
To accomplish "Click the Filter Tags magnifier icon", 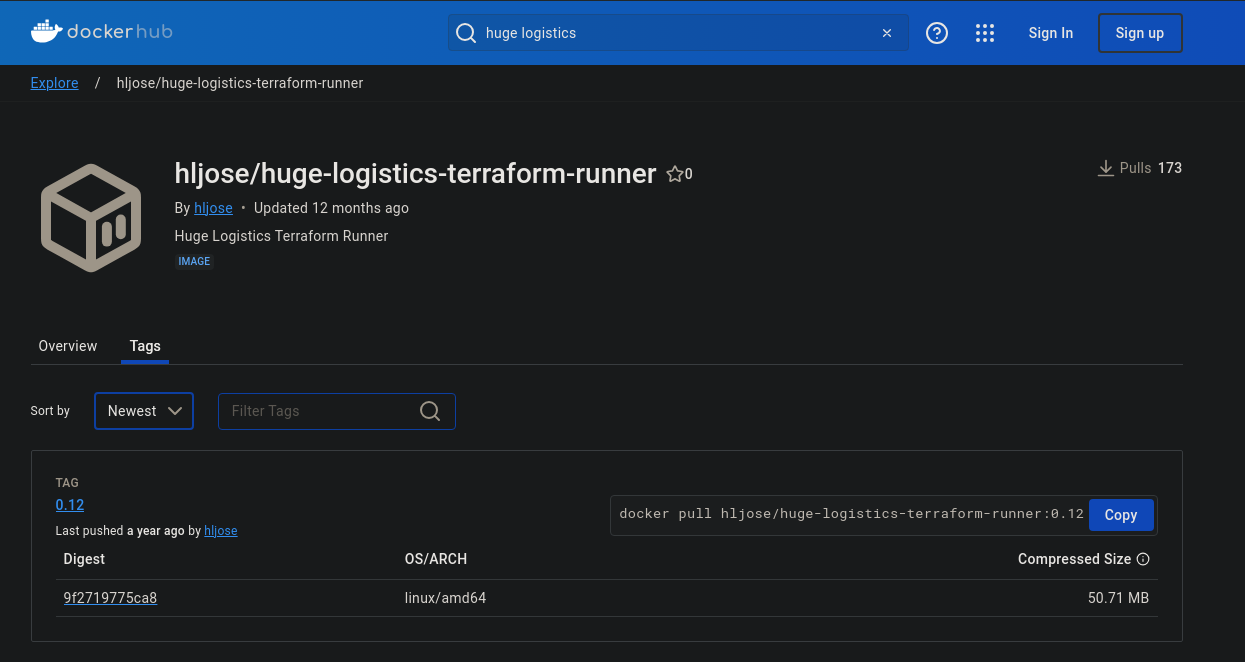I will [x=430, y=411].
